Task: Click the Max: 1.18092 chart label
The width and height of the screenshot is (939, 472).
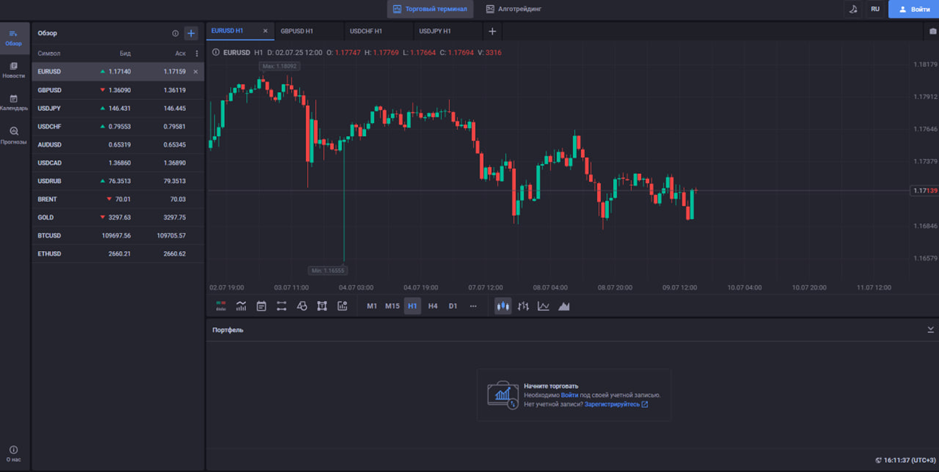Action: pyautogui.click(x=279, y=66)
